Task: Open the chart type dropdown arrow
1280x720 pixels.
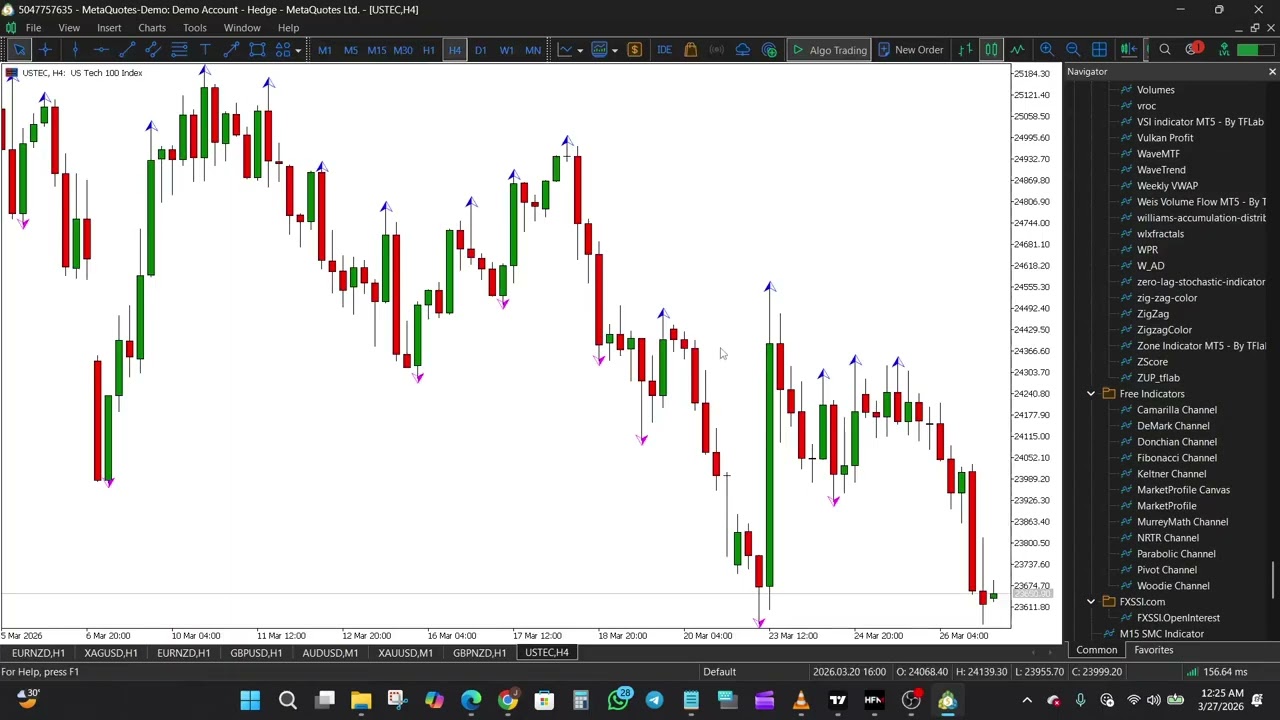Action: 579,50
